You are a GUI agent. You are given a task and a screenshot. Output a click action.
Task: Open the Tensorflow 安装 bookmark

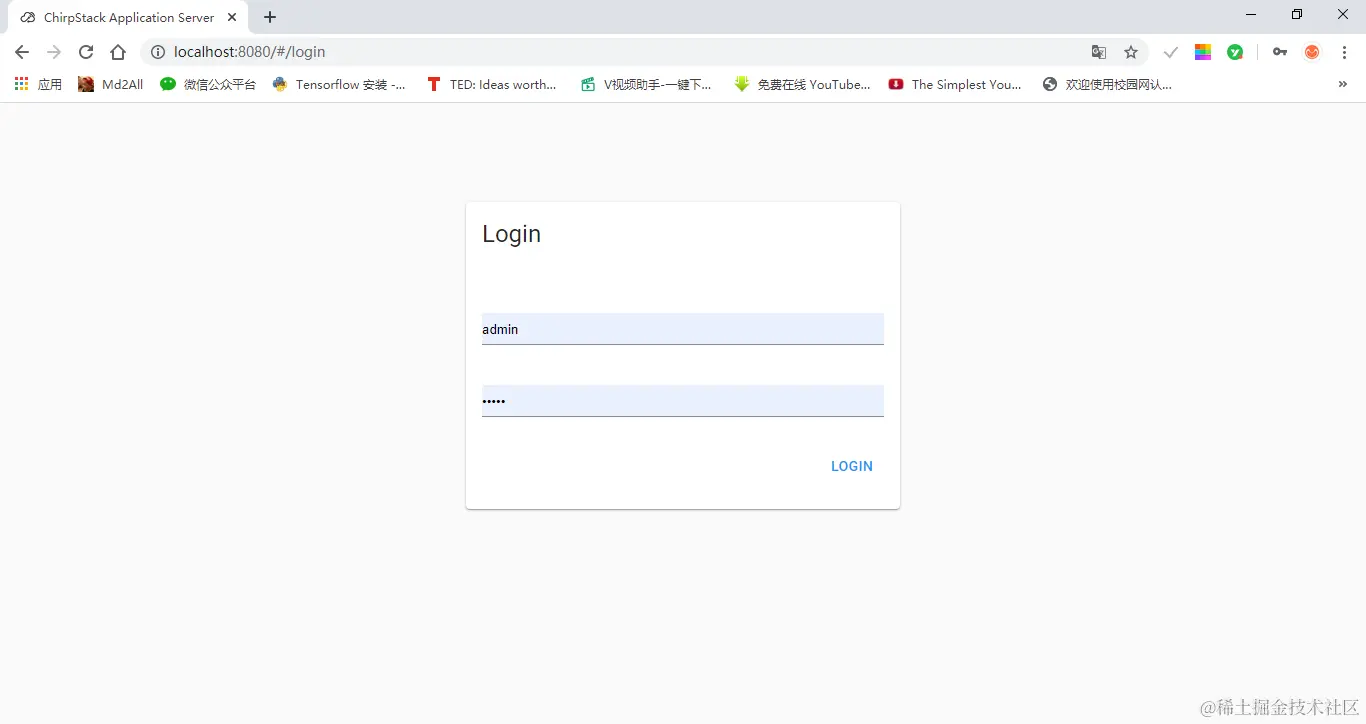(x=339, y=85)
